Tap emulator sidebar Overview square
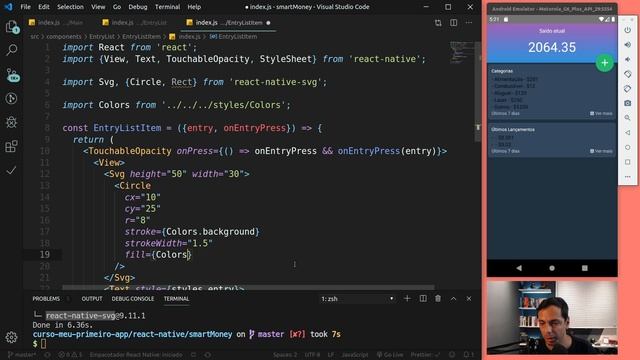This screenshot has height=360, width=640. coord(628,162)
